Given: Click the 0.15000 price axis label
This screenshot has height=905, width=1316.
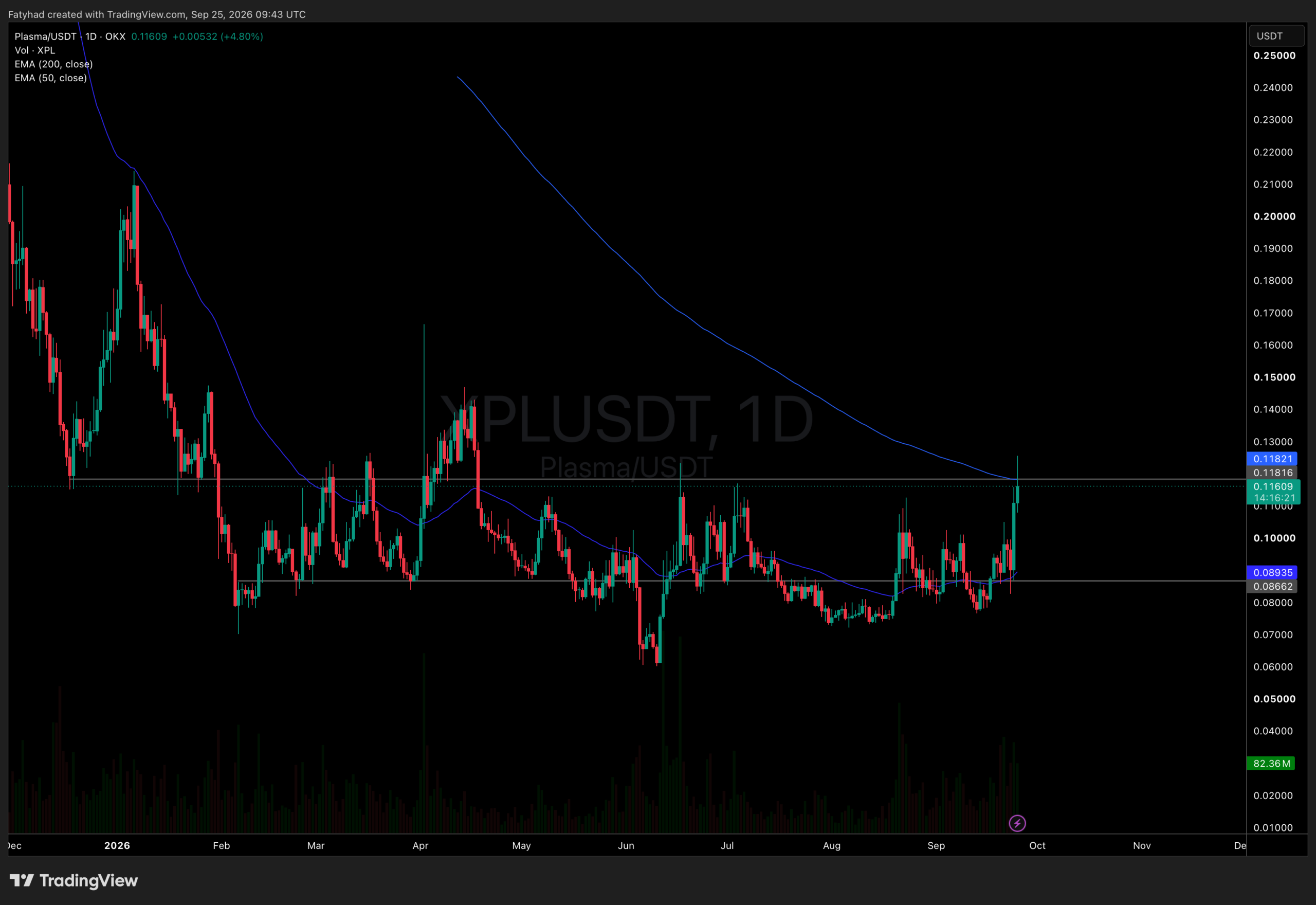Looking at the screenshot, I should pyautogui.click(x=1275, y=377).
